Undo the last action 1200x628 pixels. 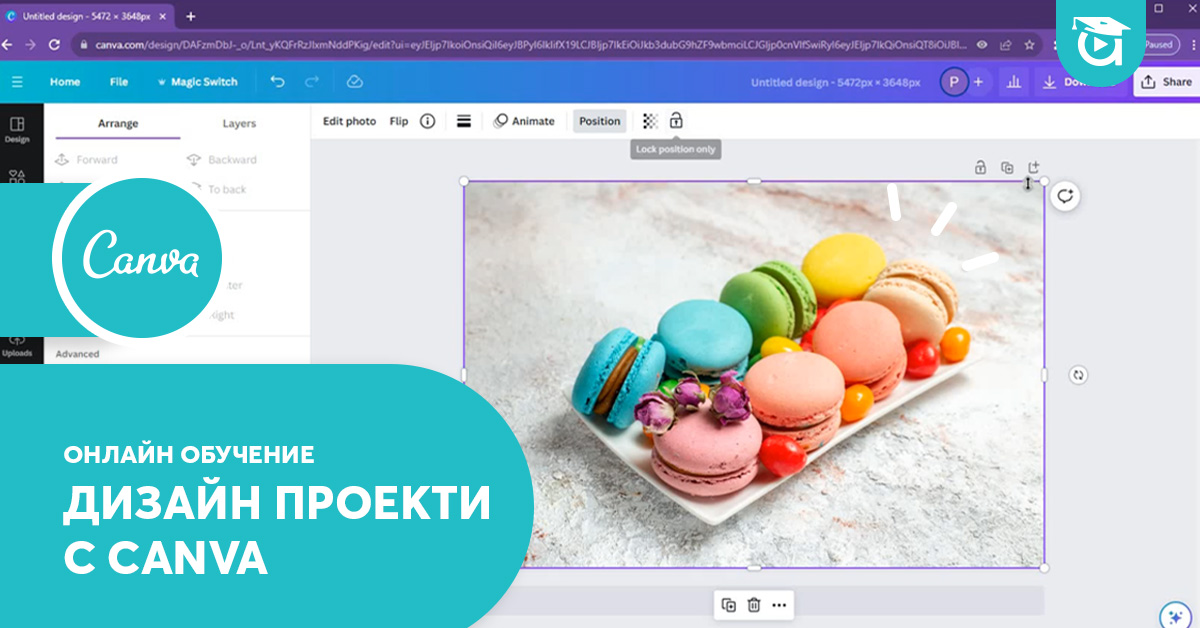tap(278, 82)
